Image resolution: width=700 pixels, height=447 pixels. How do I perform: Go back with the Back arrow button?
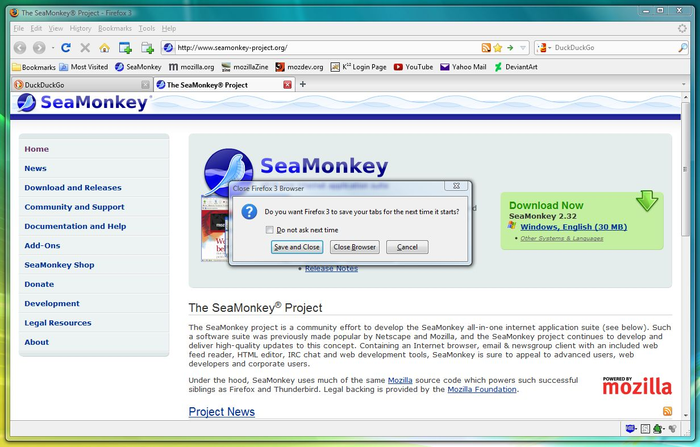coord(20,47)
